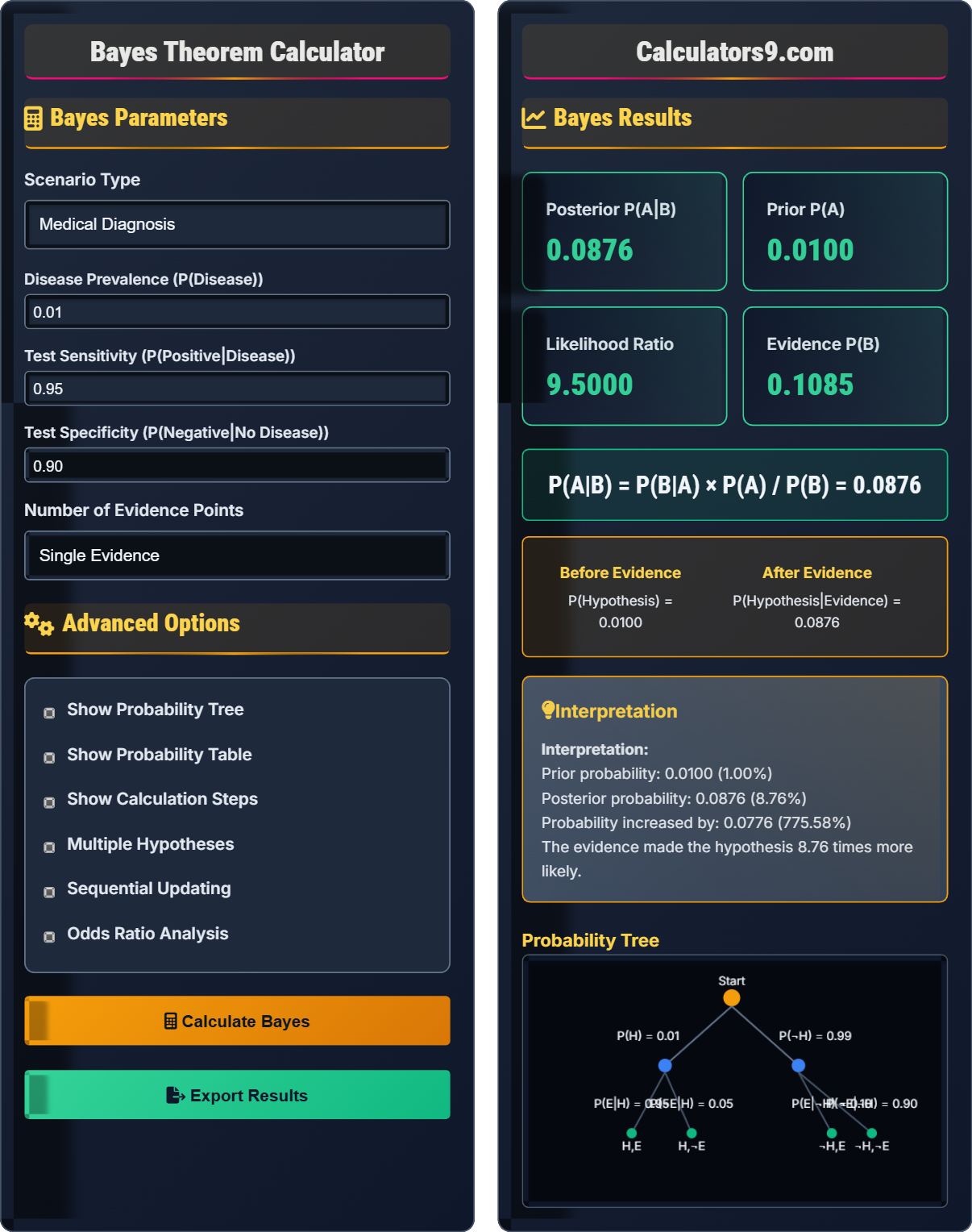Click the P(H) = 0.01 tree label
The width and height of the screenshot is (972, 1232).
[x=648, y=1036]
